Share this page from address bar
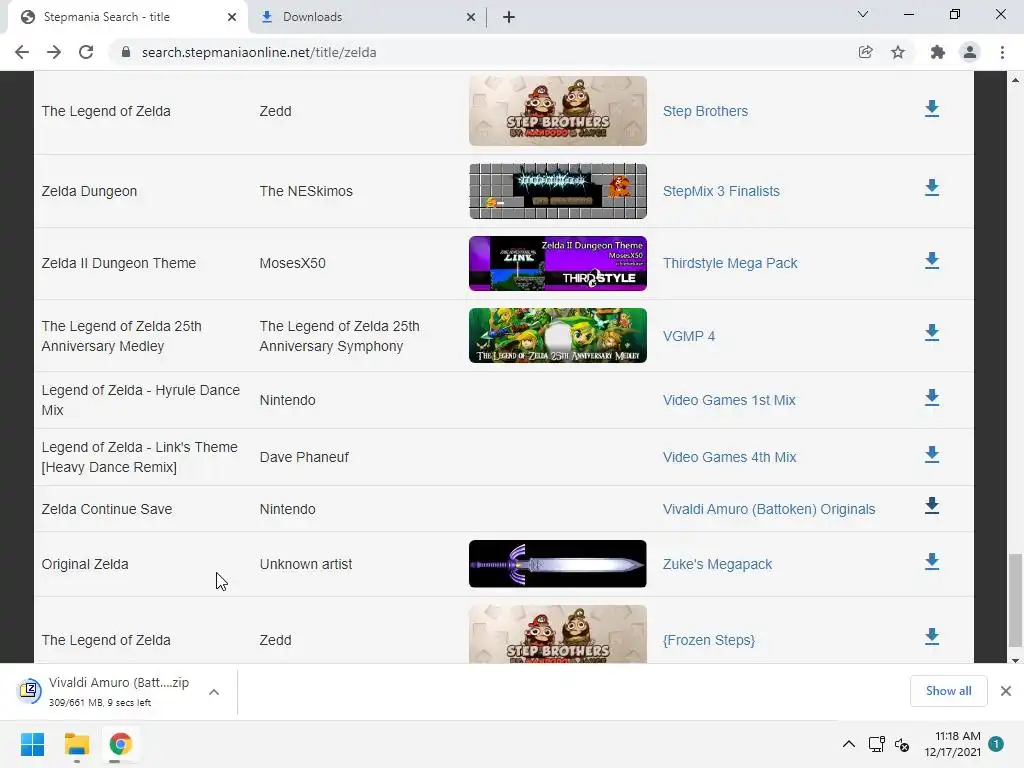The image size is (1024, 768). pyautogui.click(x=865, y=52)
